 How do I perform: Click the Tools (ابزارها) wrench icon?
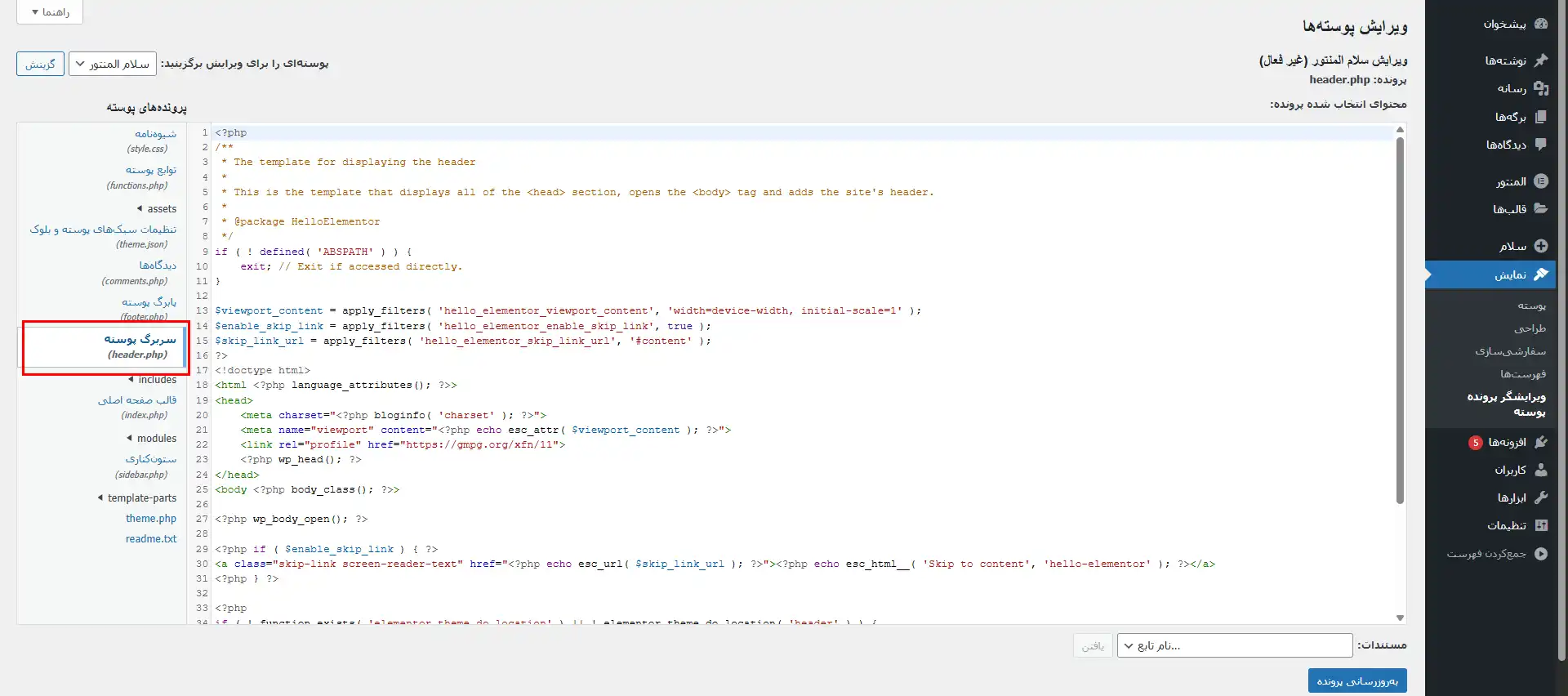click(1540, 497)
